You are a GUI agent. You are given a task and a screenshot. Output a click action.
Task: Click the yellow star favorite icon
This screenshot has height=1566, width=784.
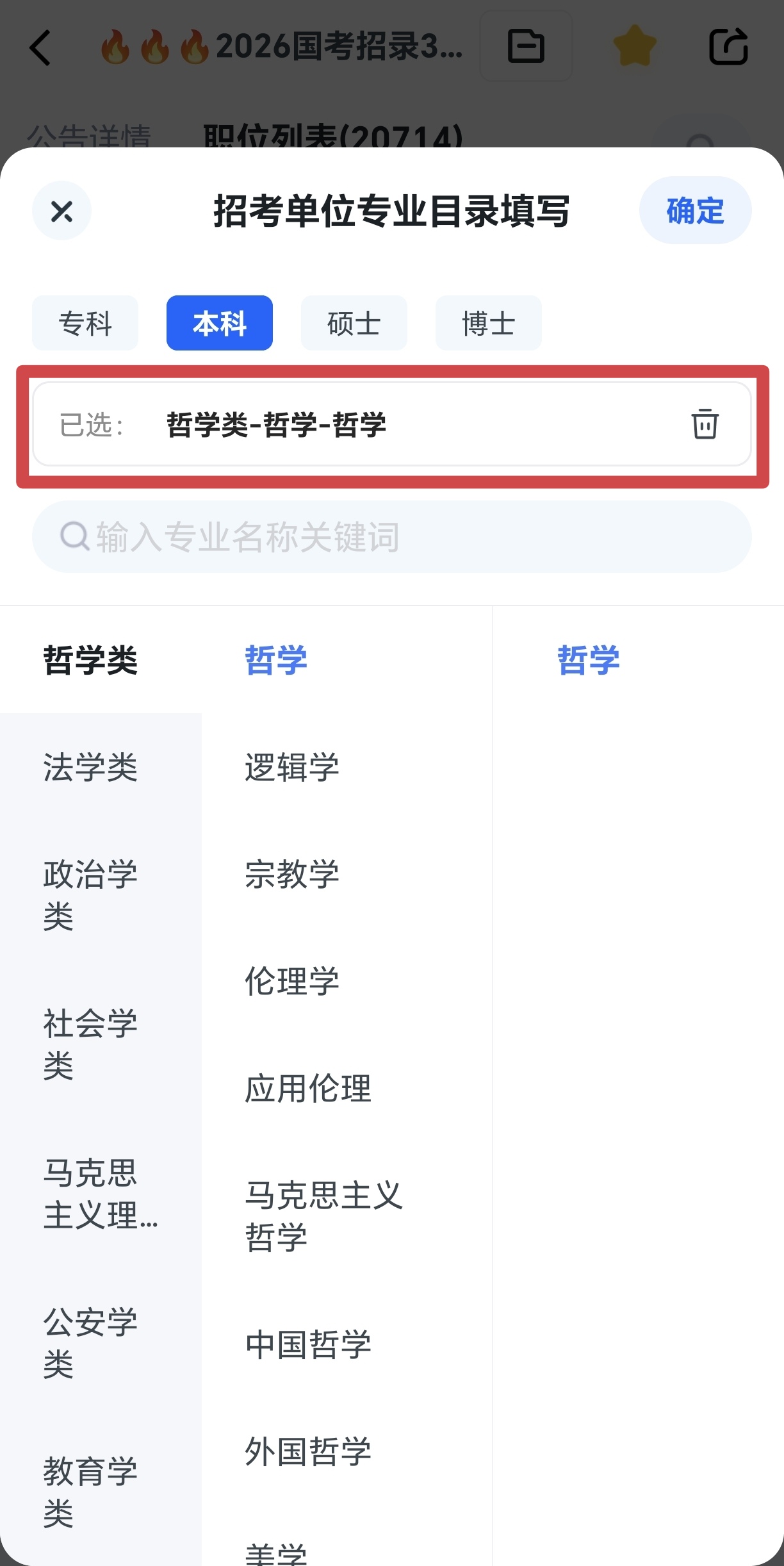(634, 46)
